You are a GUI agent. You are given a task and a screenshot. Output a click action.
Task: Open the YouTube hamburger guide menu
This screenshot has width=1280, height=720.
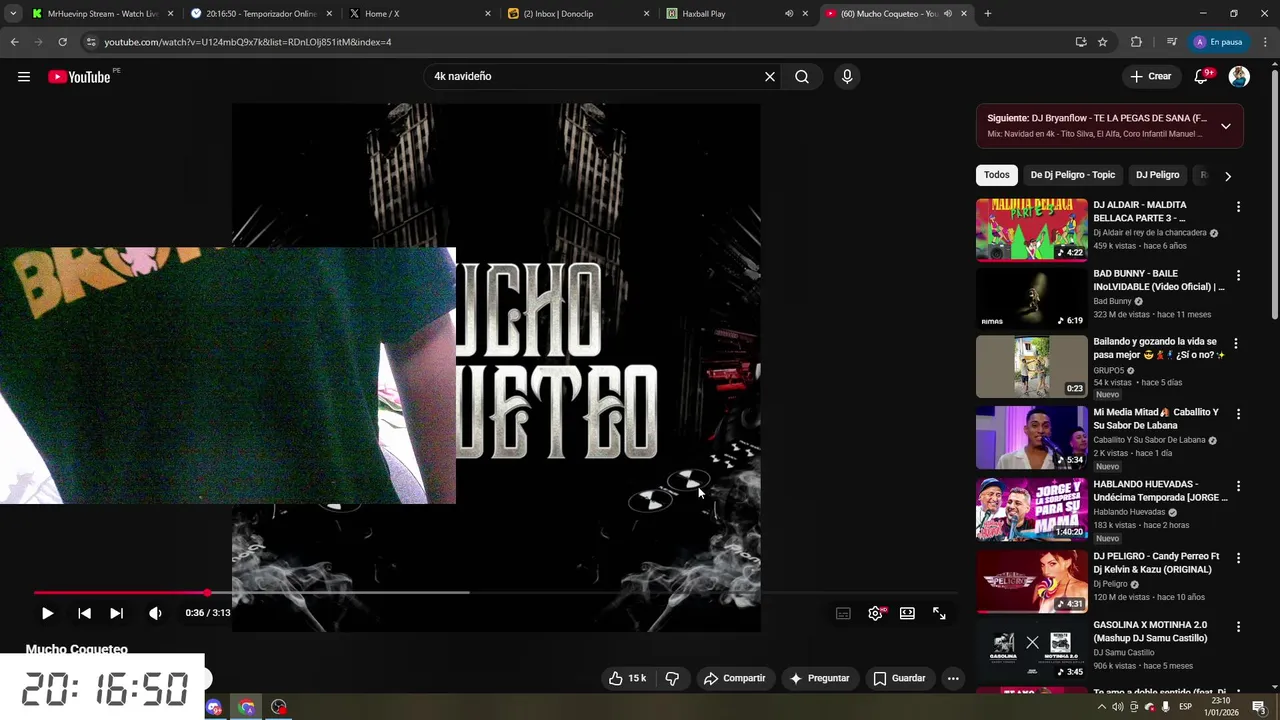[24, 77]
